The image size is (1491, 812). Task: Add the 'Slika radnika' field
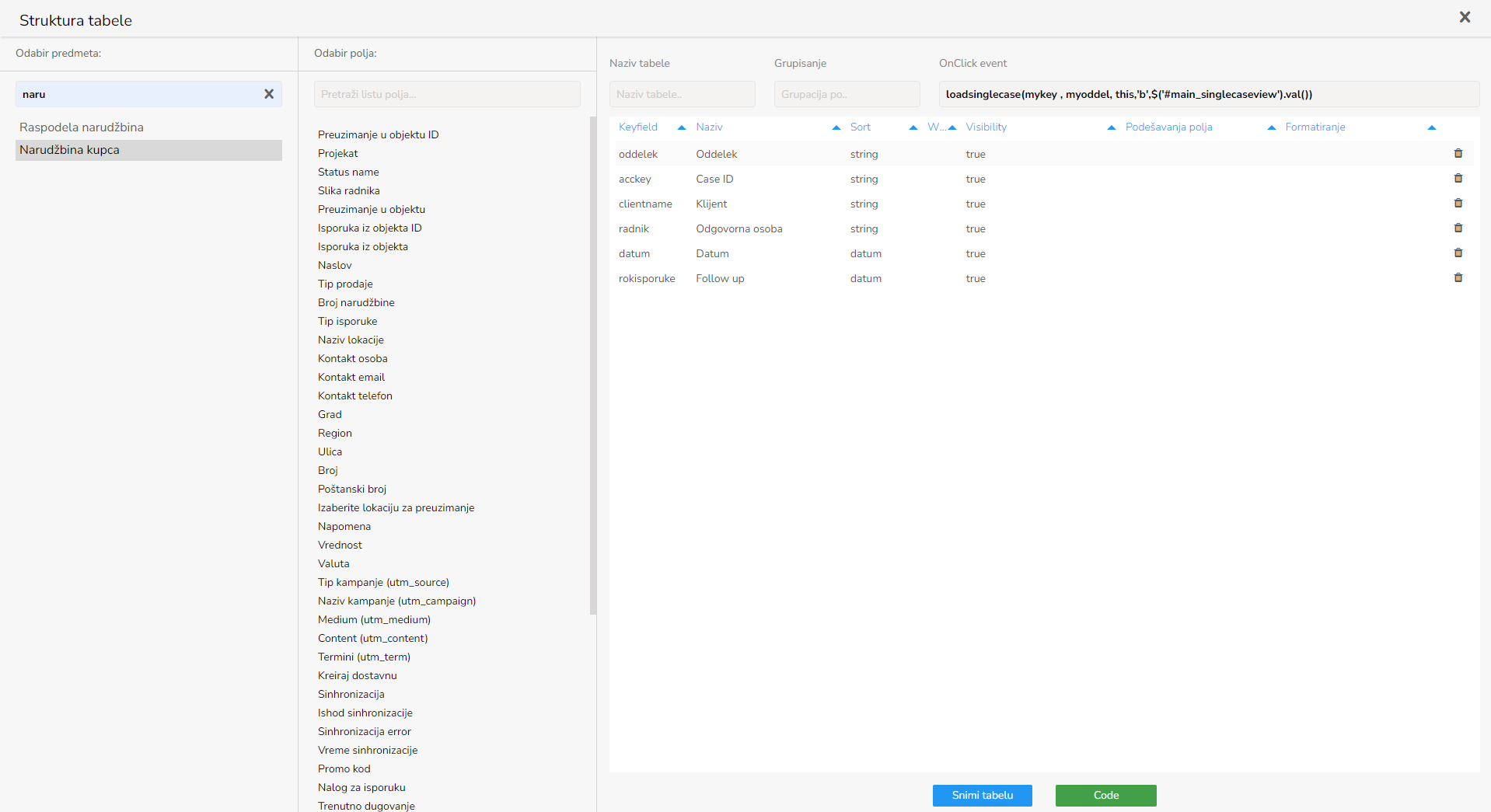[349, 191]
